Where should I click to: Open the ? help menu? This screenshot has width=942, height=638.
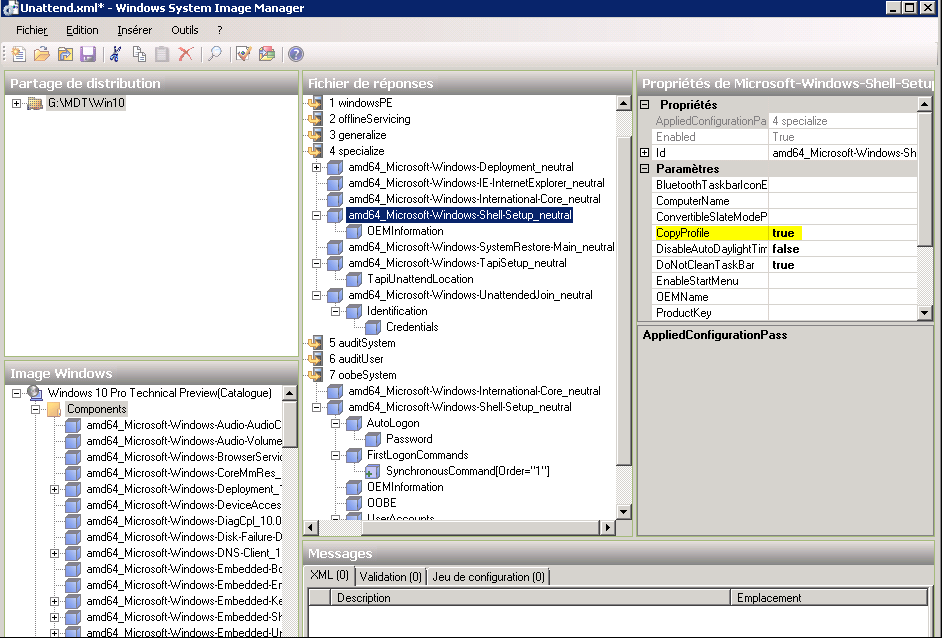[219, 30]
